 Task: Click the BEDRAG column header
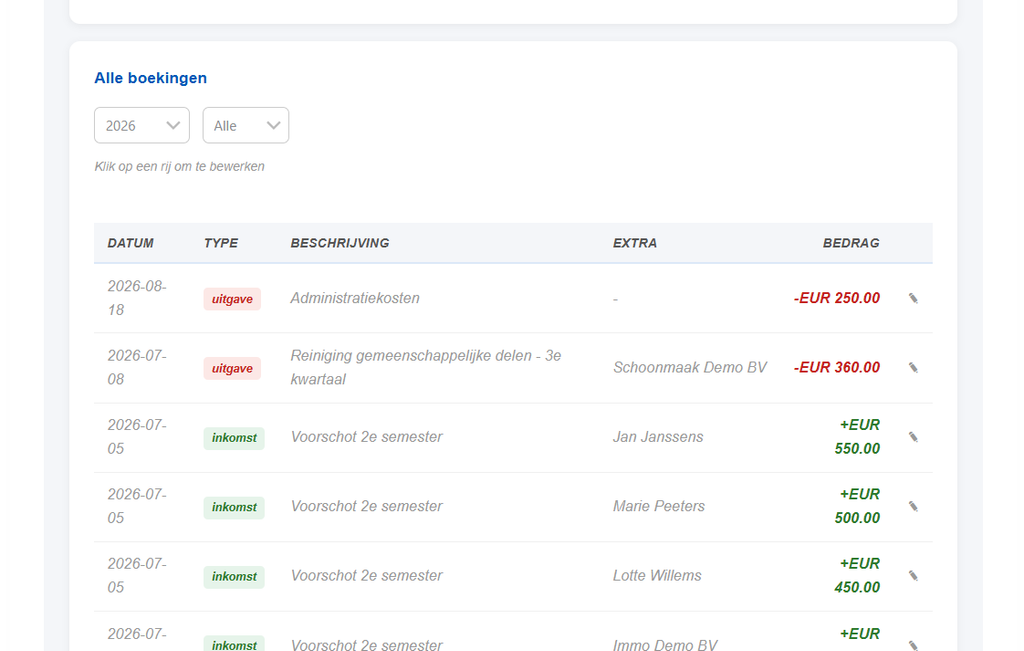[851, 243]
